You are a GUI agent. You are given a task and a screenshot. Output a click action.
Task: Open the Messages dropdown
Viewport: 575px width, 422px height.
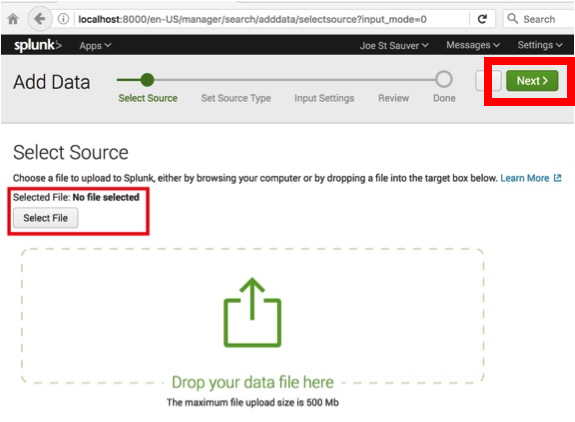click(473, 45)
